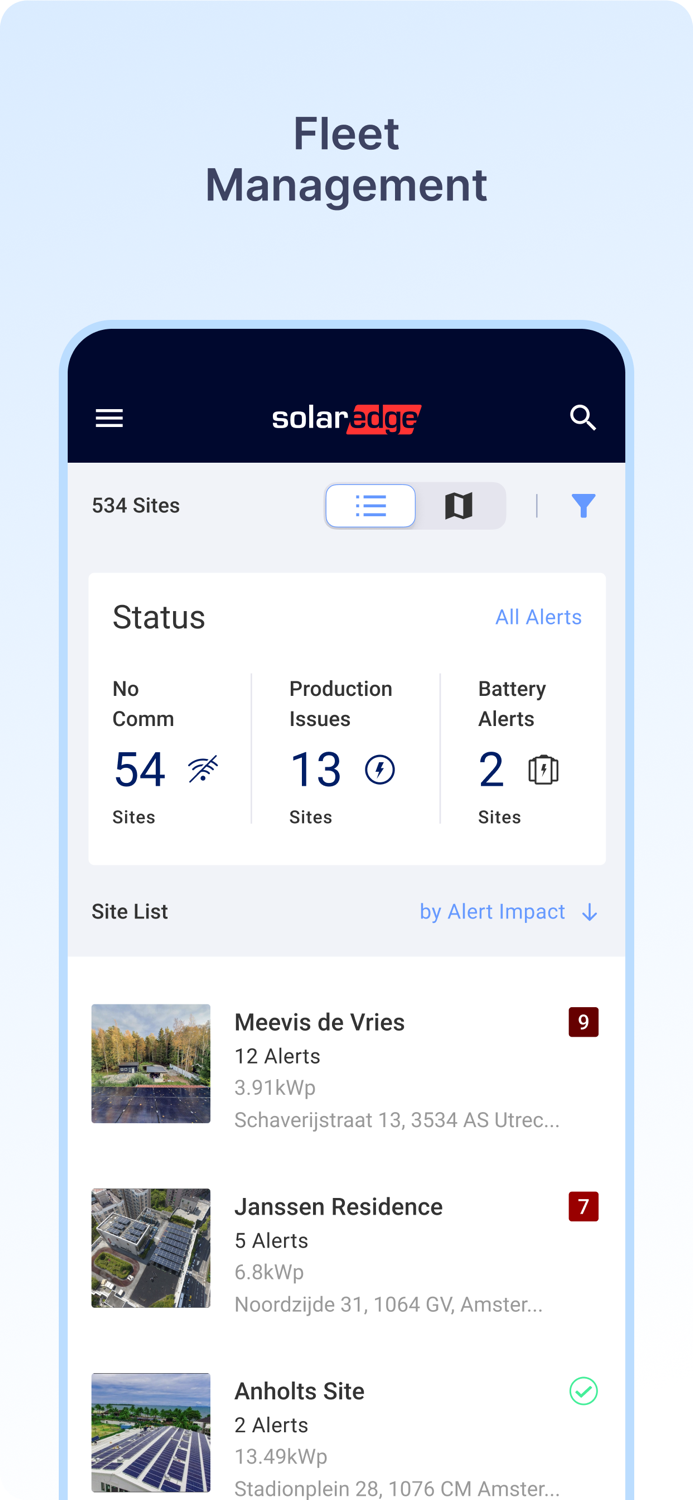This screenshot has height=1500, width=693.
Task: Open the search function
Action: 583,418
